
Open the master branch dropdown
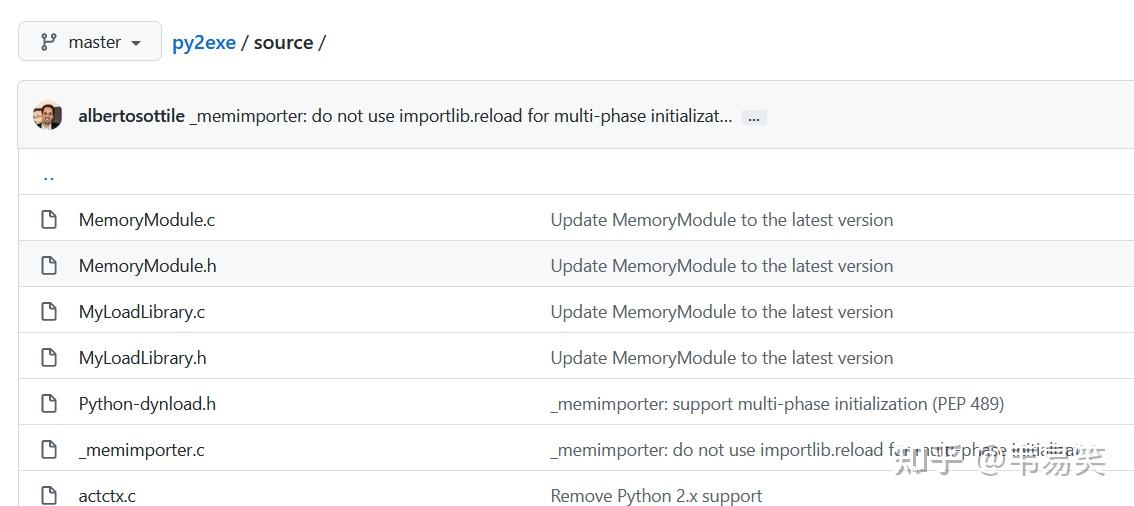point(90,42)
